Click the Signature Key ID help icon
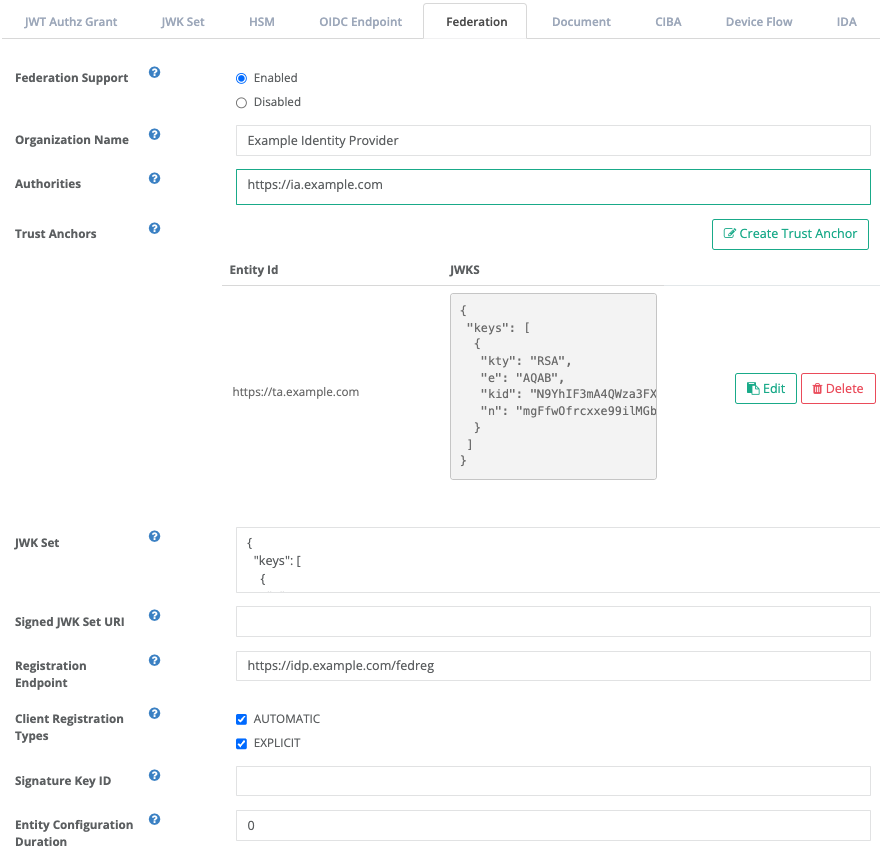880x857 pixels. coord(154,775)
